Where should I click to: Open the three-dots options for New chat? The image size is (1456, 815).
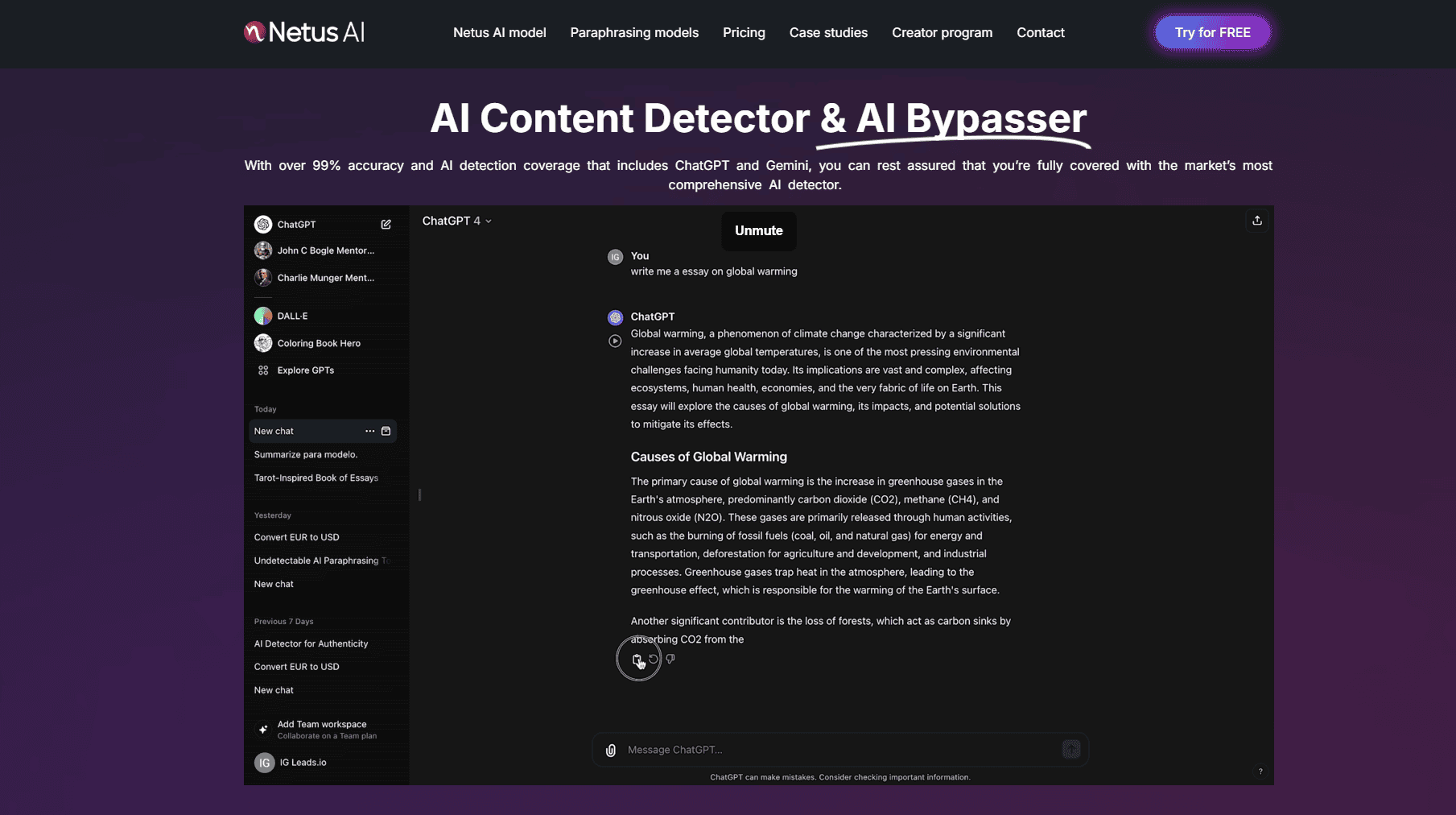(x=370, y=431)
